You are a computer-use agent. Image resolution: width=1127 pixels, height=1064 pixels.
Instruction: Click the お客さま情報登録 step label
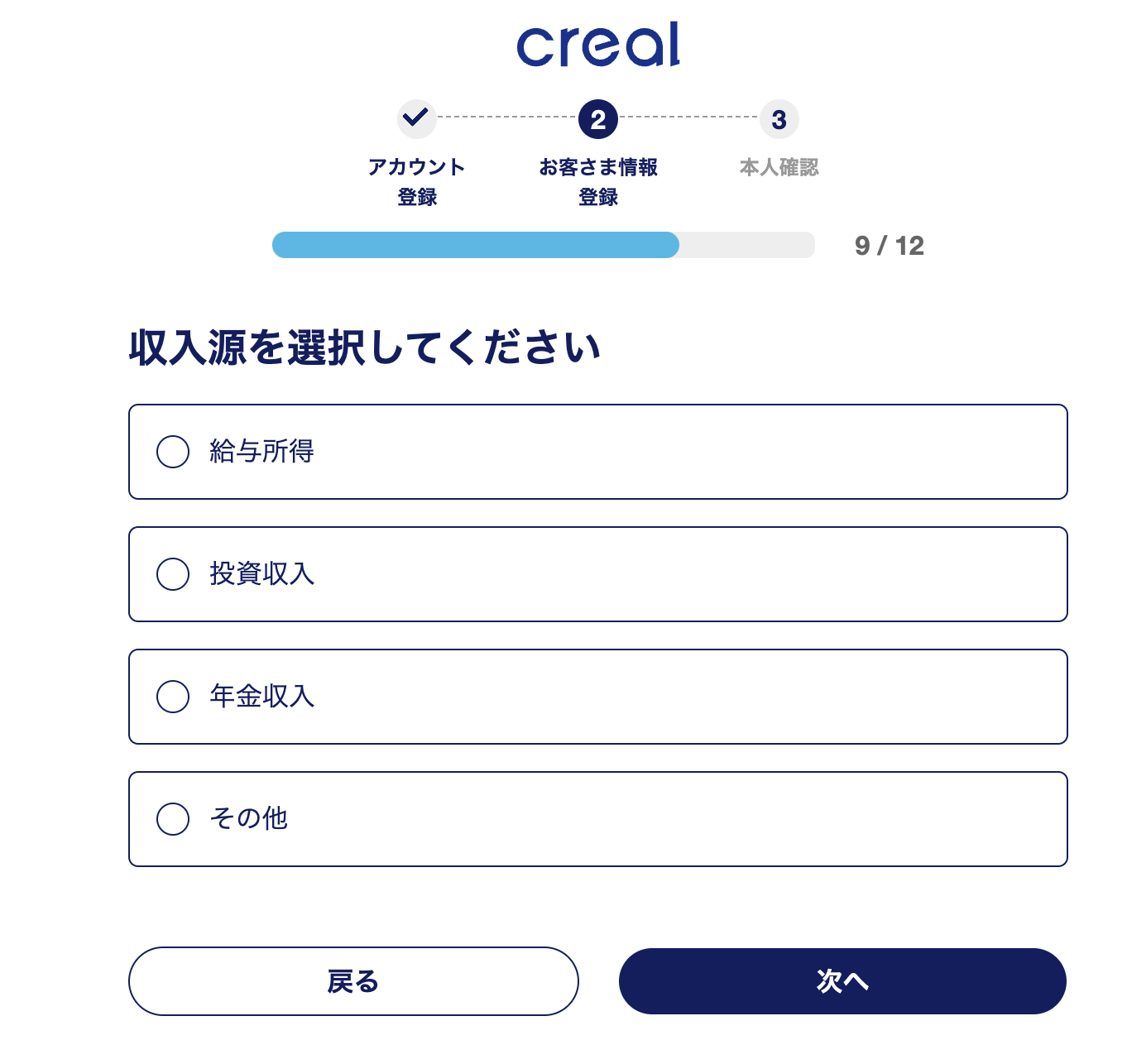tap(597, 182)
